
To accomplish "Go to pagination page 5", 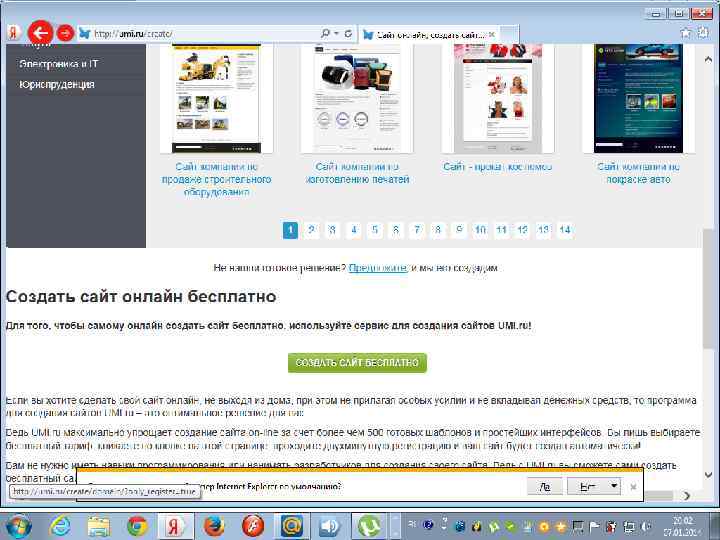I will (x=375, y=230).
